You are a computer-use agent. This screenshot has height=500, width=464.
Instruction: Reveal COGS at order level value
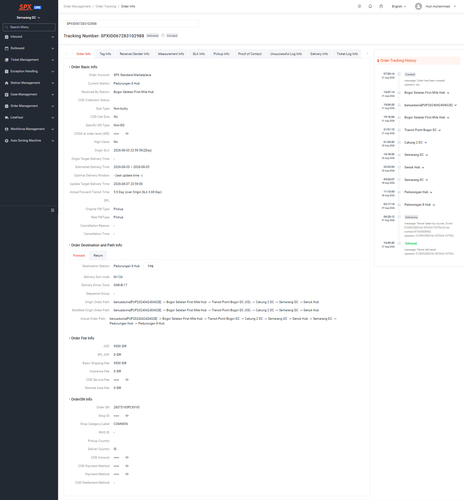click(x=127, y=134)
